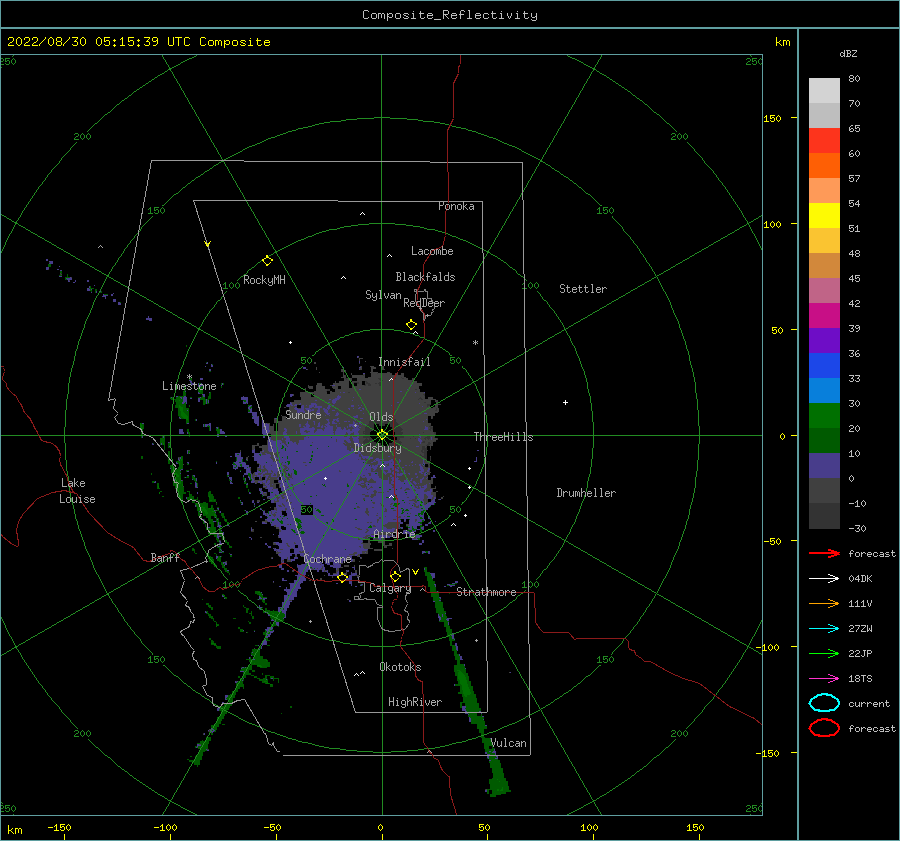The height and width of the screenshot is (841, 900).
Task: Click the yellow diamond marker below Cochrane
Action: point(342,578)
